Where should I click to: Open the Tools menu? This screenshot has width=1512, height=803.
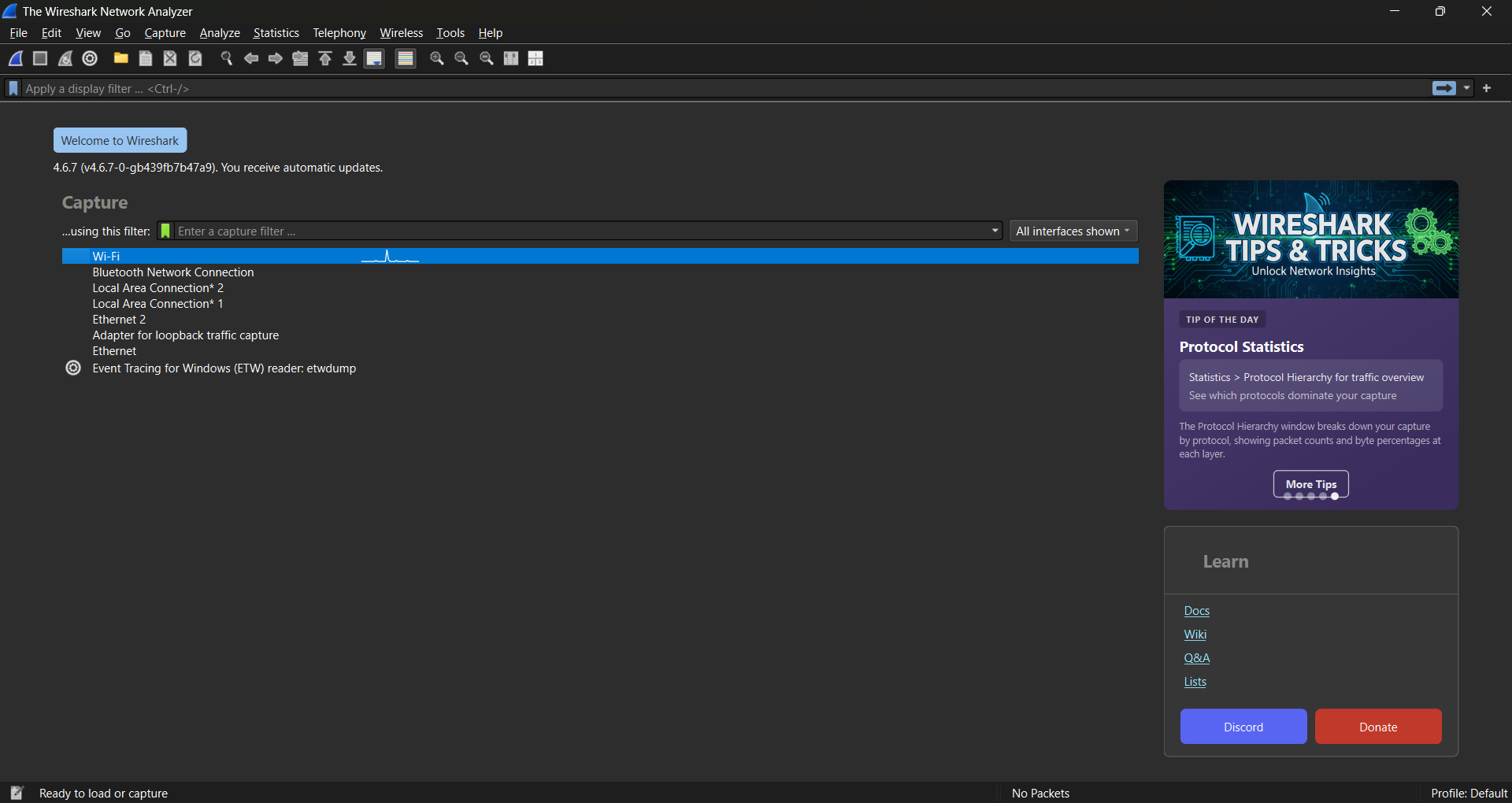click(x=450, y=33)
